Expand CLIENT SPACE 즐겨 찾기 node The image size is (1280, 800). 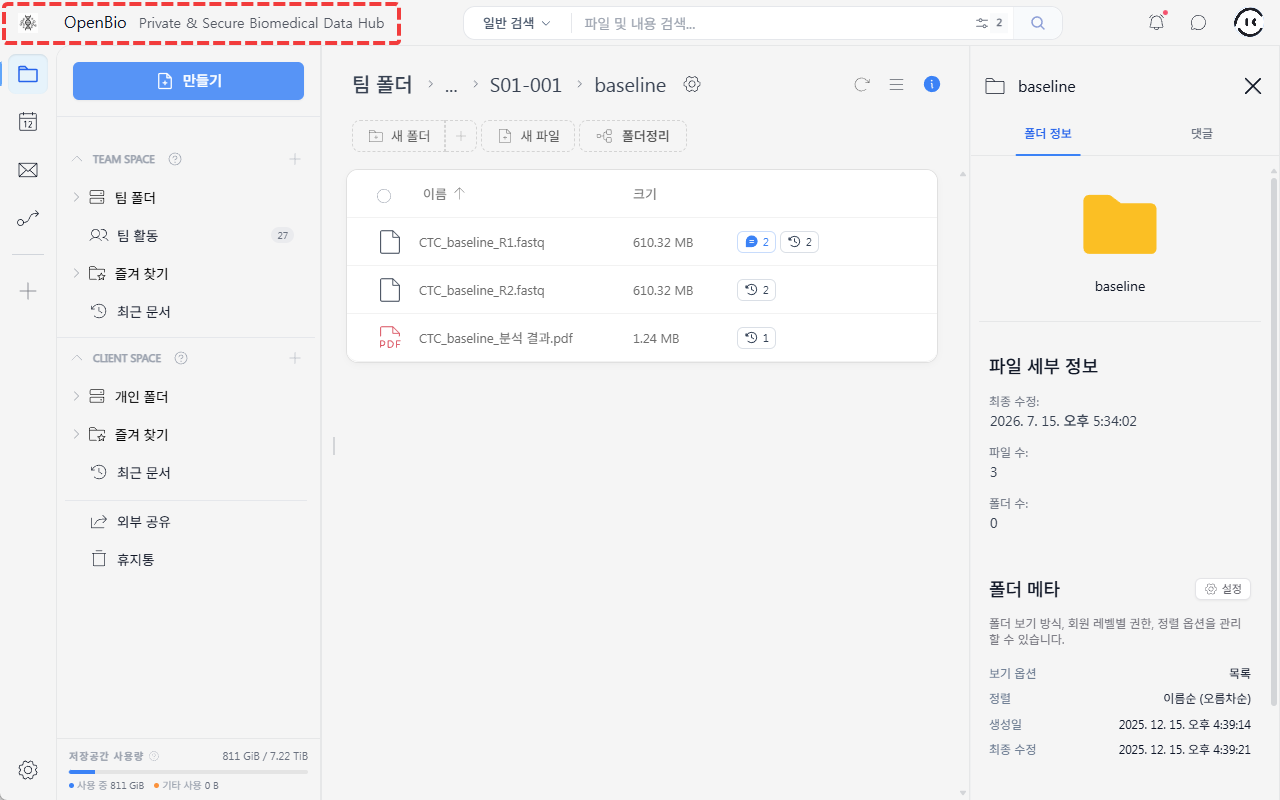76,434
